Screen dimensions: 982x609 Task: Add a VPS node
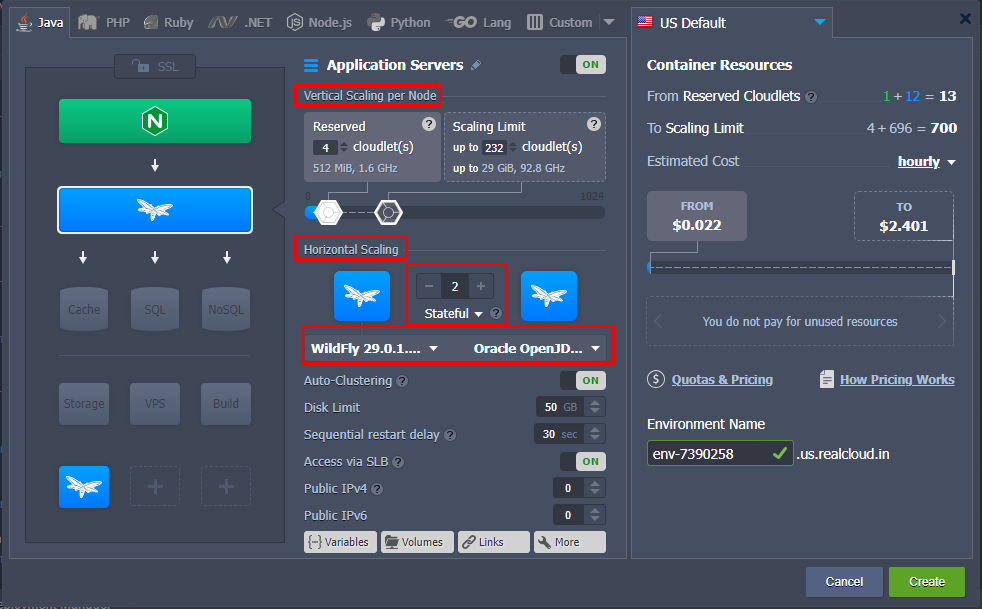155,403
